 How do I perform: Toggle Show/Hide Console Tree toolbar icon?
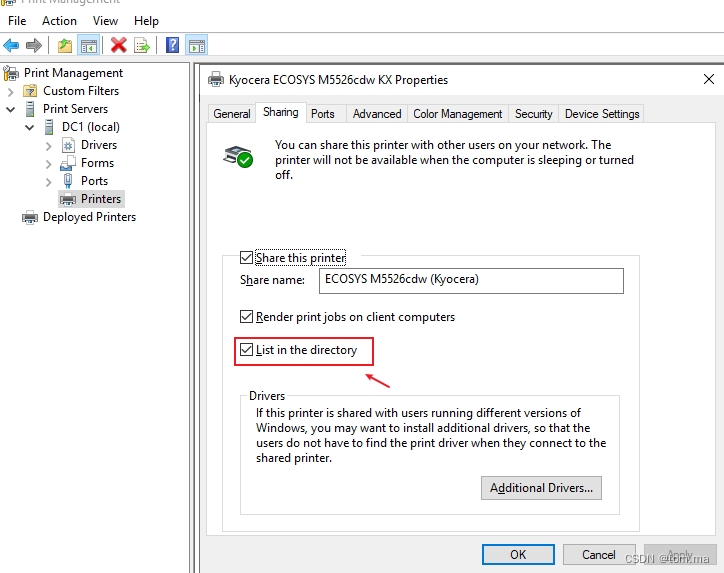click(x=88, y=45)
